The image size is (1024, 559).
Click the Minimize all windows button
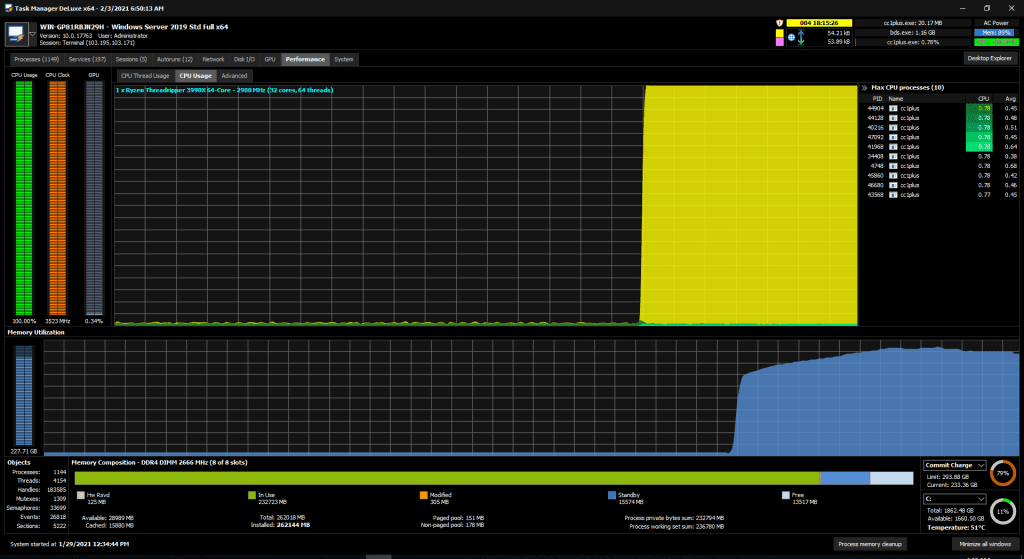tap(985, 544)
